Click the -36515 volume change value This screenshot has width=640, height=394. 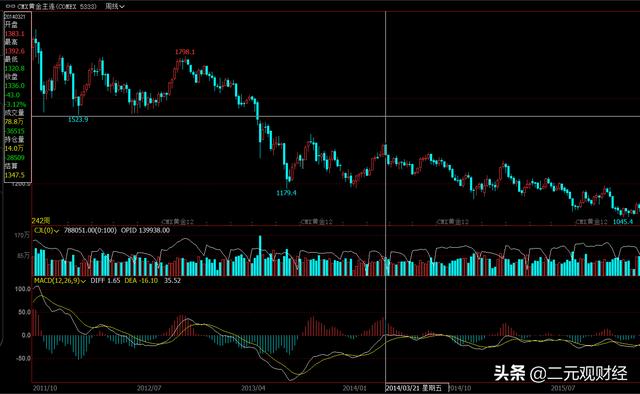(x=15, y=131)
